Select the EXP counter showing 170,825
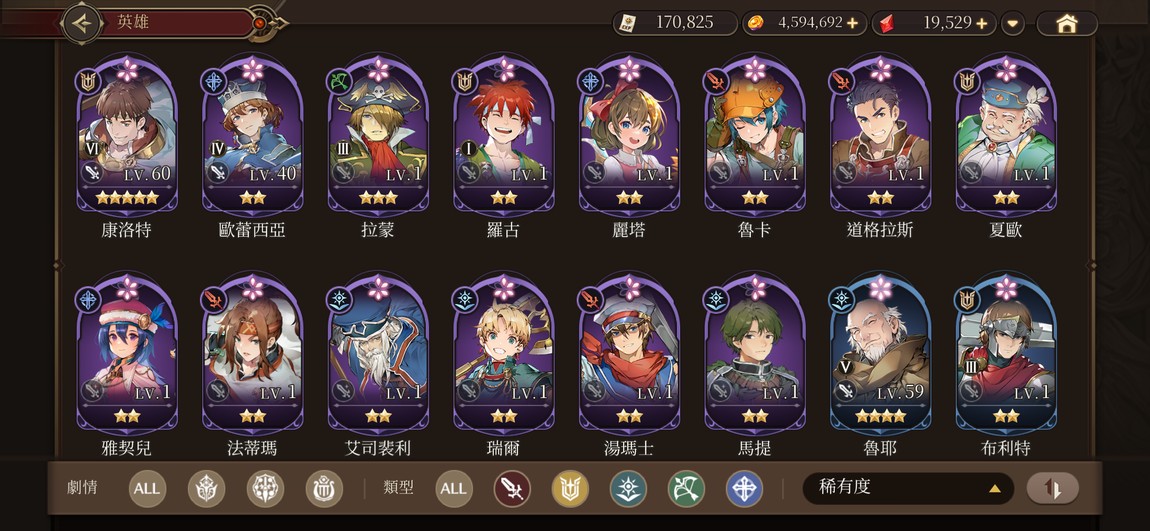Screen dimensions: 1150x531 [x=675, y=23]
